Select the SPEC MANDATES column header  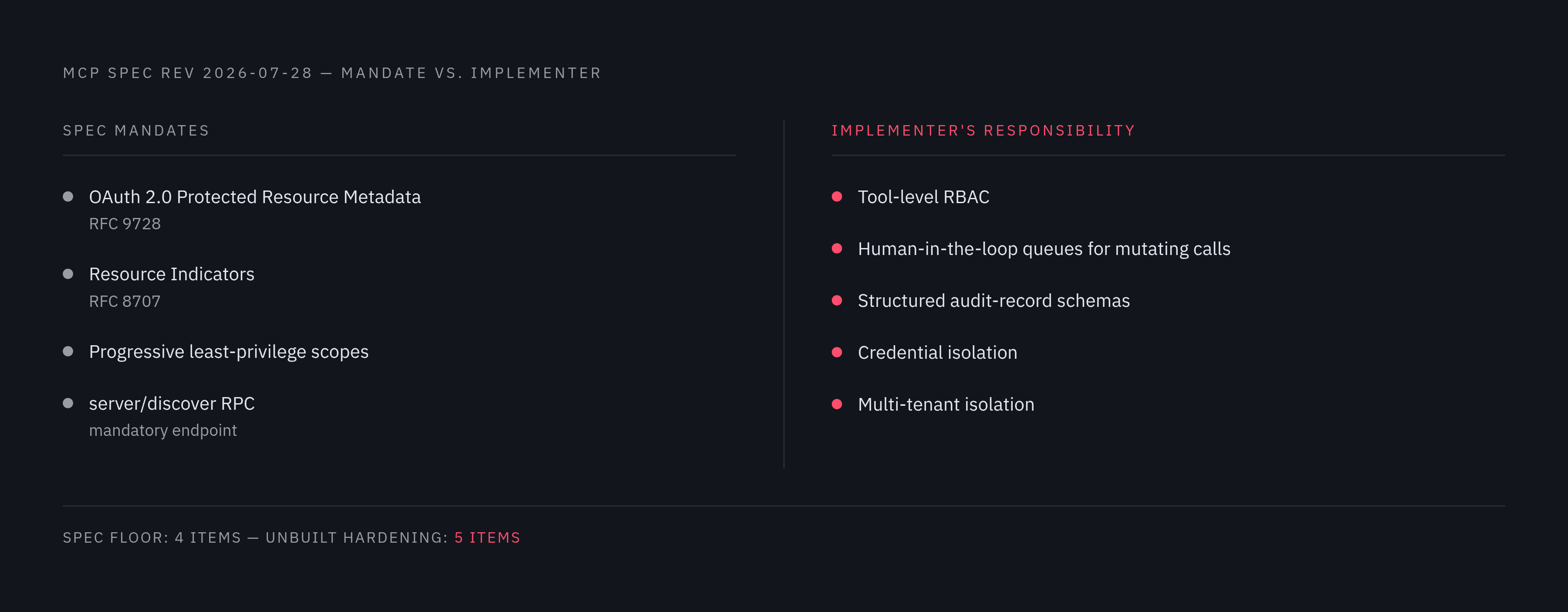pyautogui.click(x=136, y=131)
